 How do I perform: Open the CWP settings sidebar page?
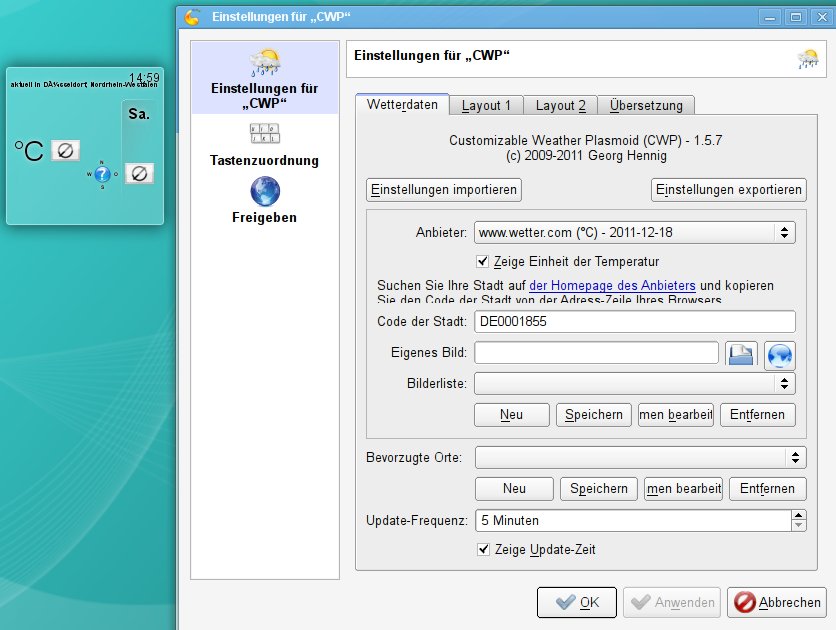tap(264, 78)
